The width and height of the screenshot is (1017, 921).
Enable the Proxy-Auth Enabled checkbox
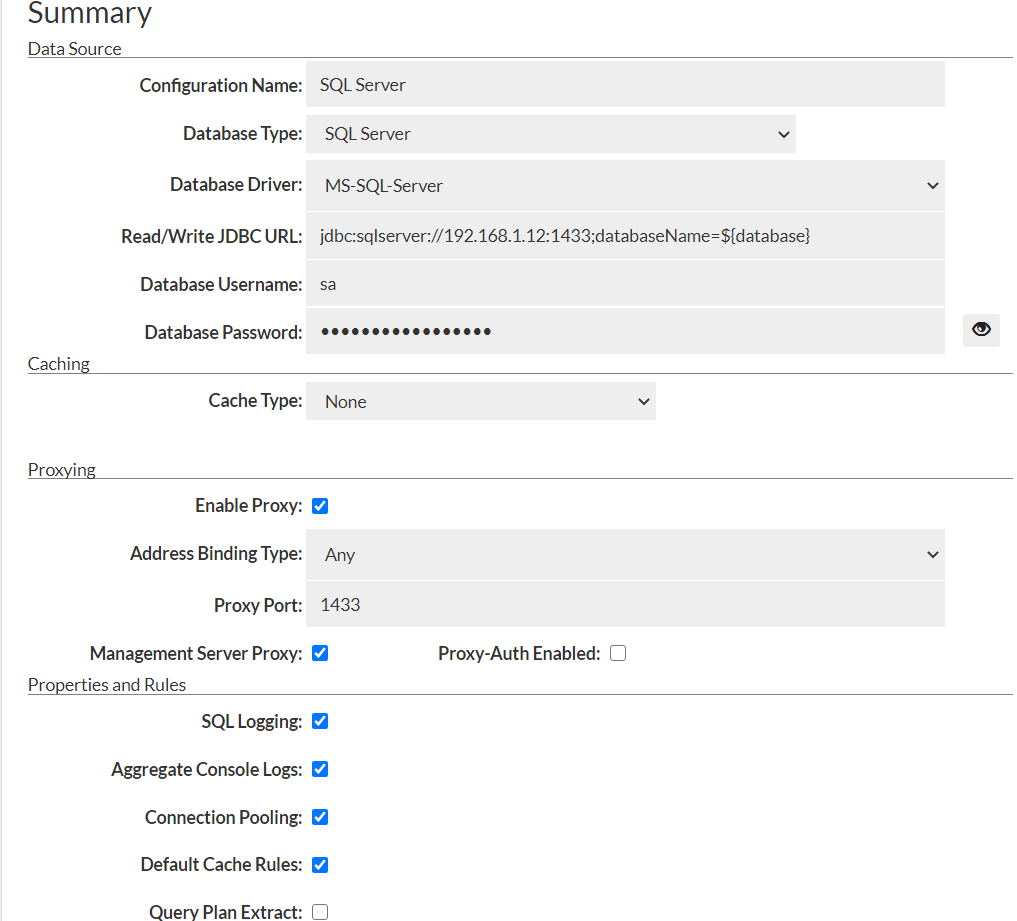pyautogui.click(x=618, y=653)
